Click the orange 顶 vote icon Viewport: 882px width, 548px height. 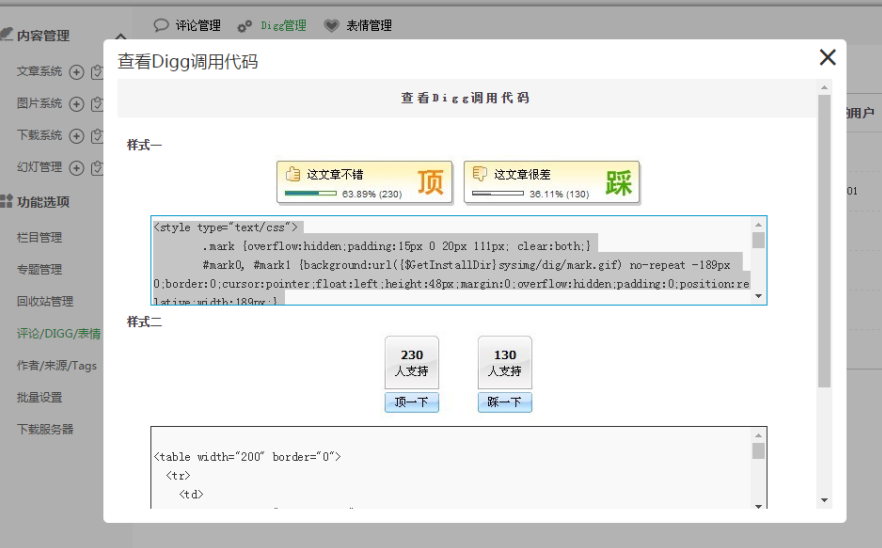[430, 183]
